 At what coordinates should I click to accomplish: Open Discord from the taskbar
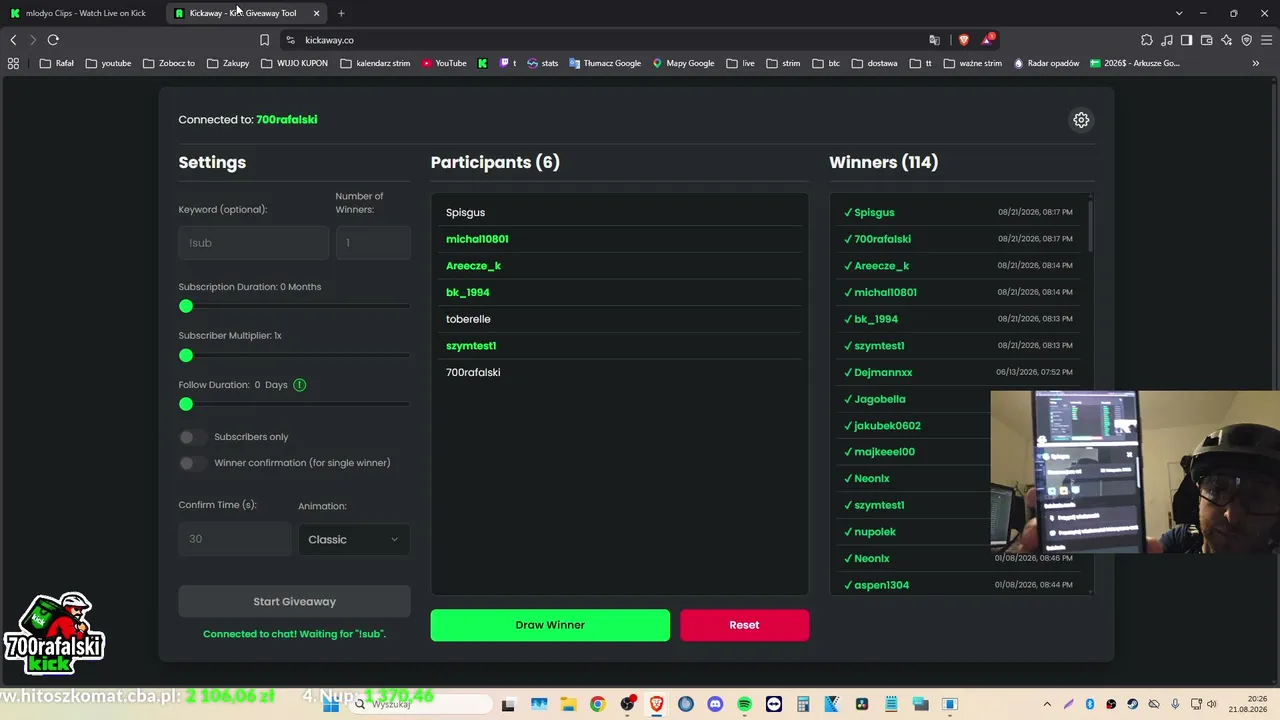(715, 704)
